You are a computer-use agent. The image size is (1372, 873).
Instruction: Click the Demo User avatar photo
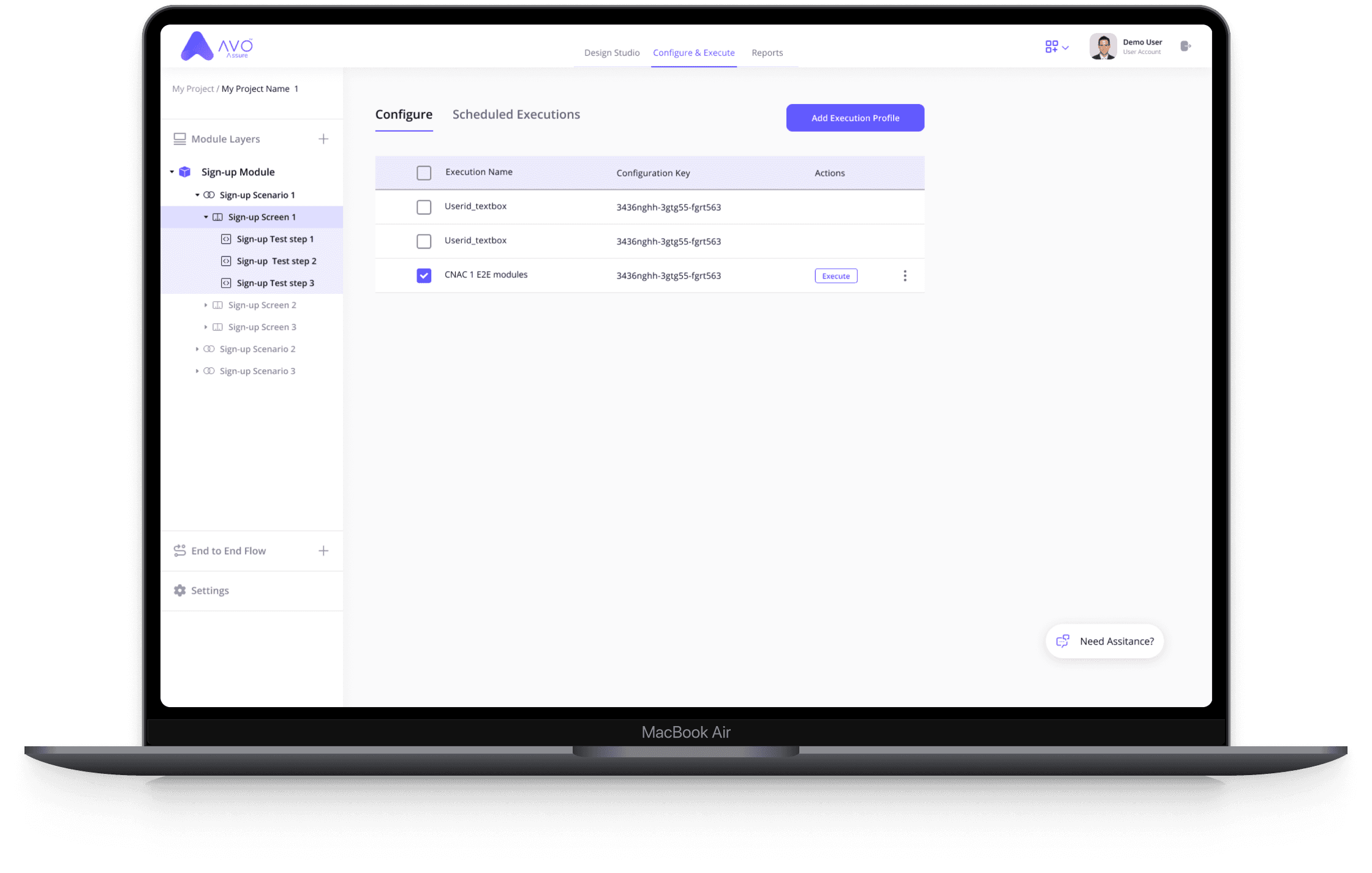(1102, 47)
